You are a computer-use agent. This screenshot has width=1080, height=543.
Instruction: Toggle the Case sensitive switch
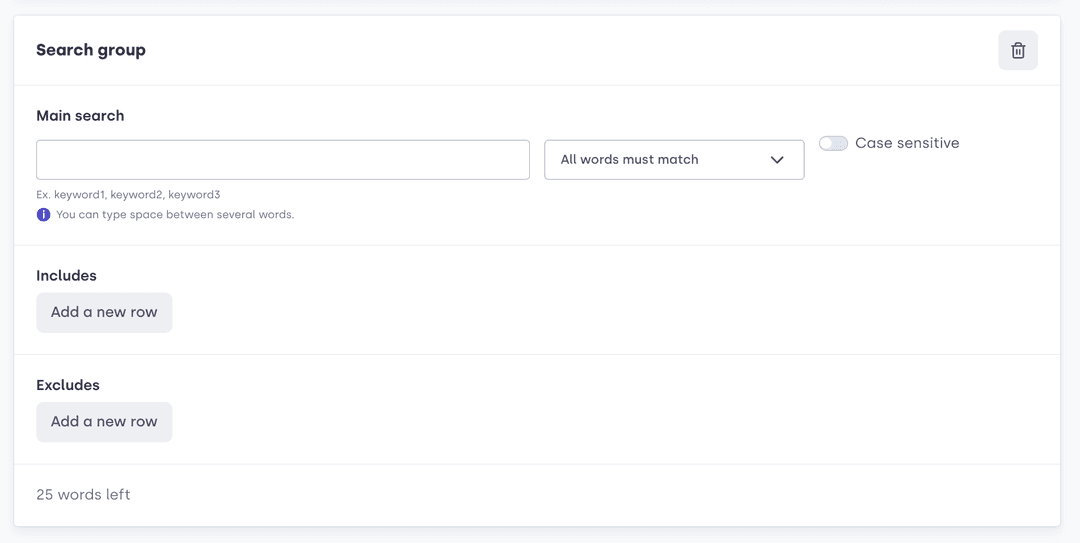point(833,143)
